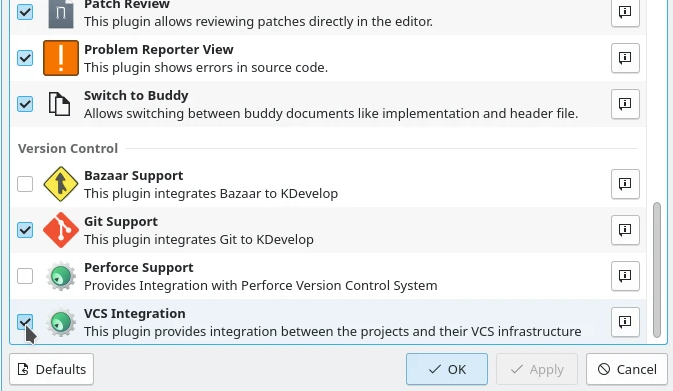Screen dimensions: 673x391
Task: Restore settings with the Defaults button
Action: pyautogui.click(x=52, y=369)
